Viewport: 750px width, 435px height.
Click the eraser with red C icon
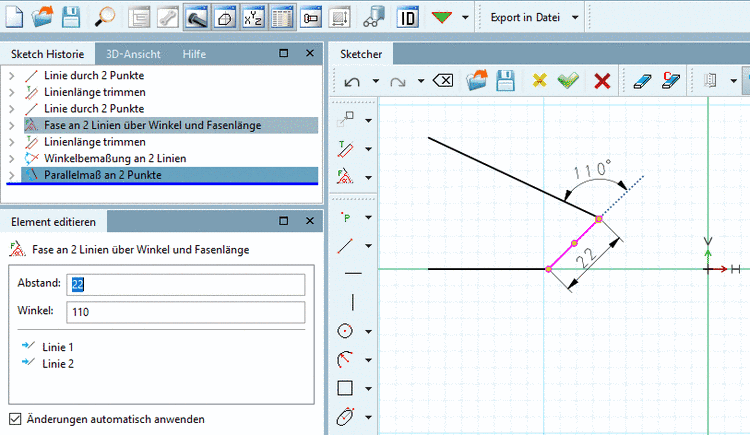point(671,80)
